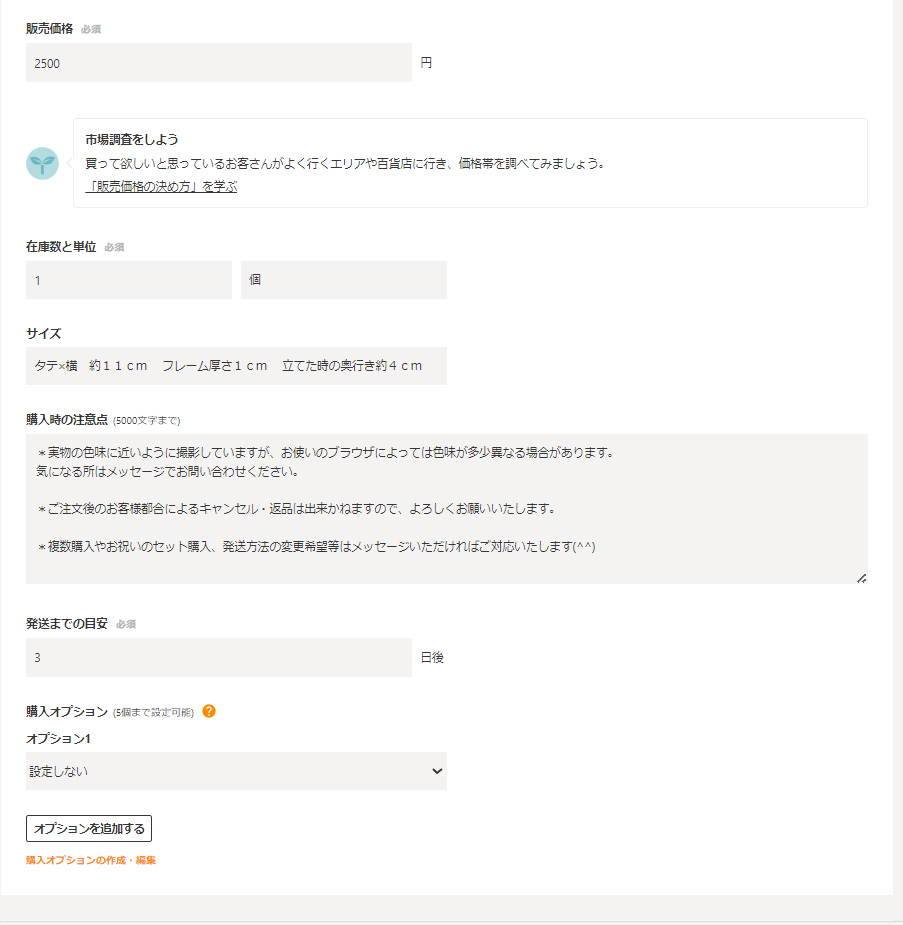Select the stock quantity field showing 1
This screenshot has width=903, height=925.
click(x=128, y=279)
